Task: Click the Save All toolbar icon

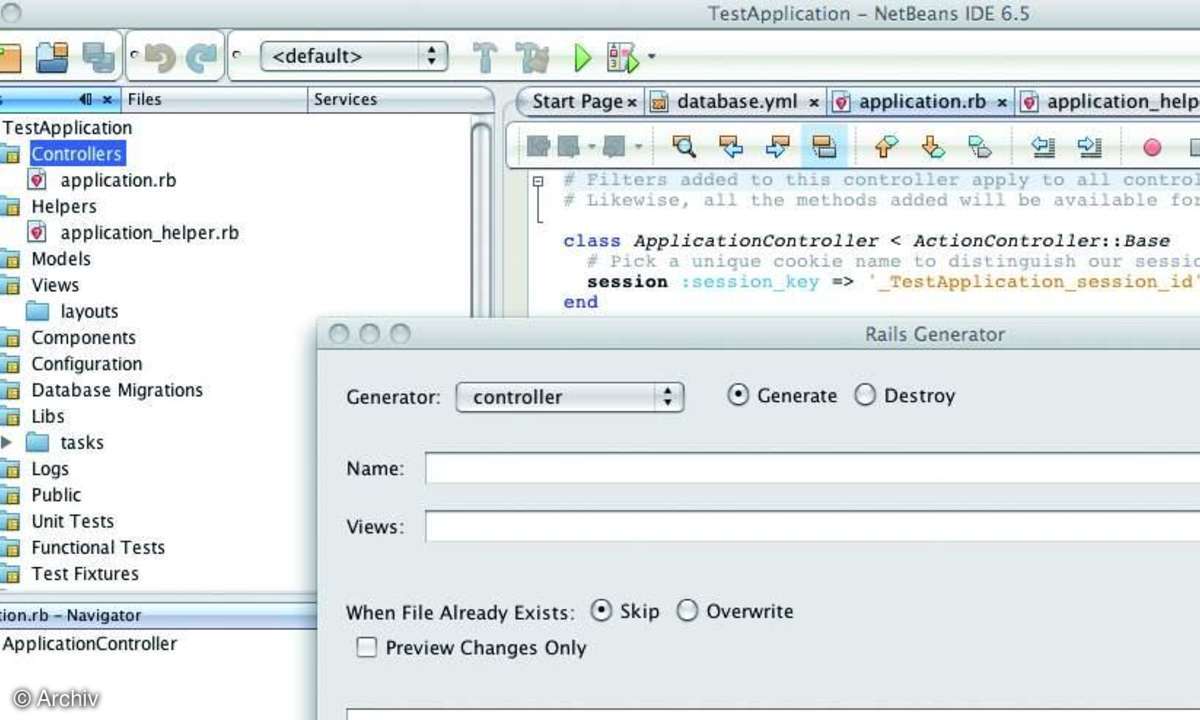Action: (99, 57)
